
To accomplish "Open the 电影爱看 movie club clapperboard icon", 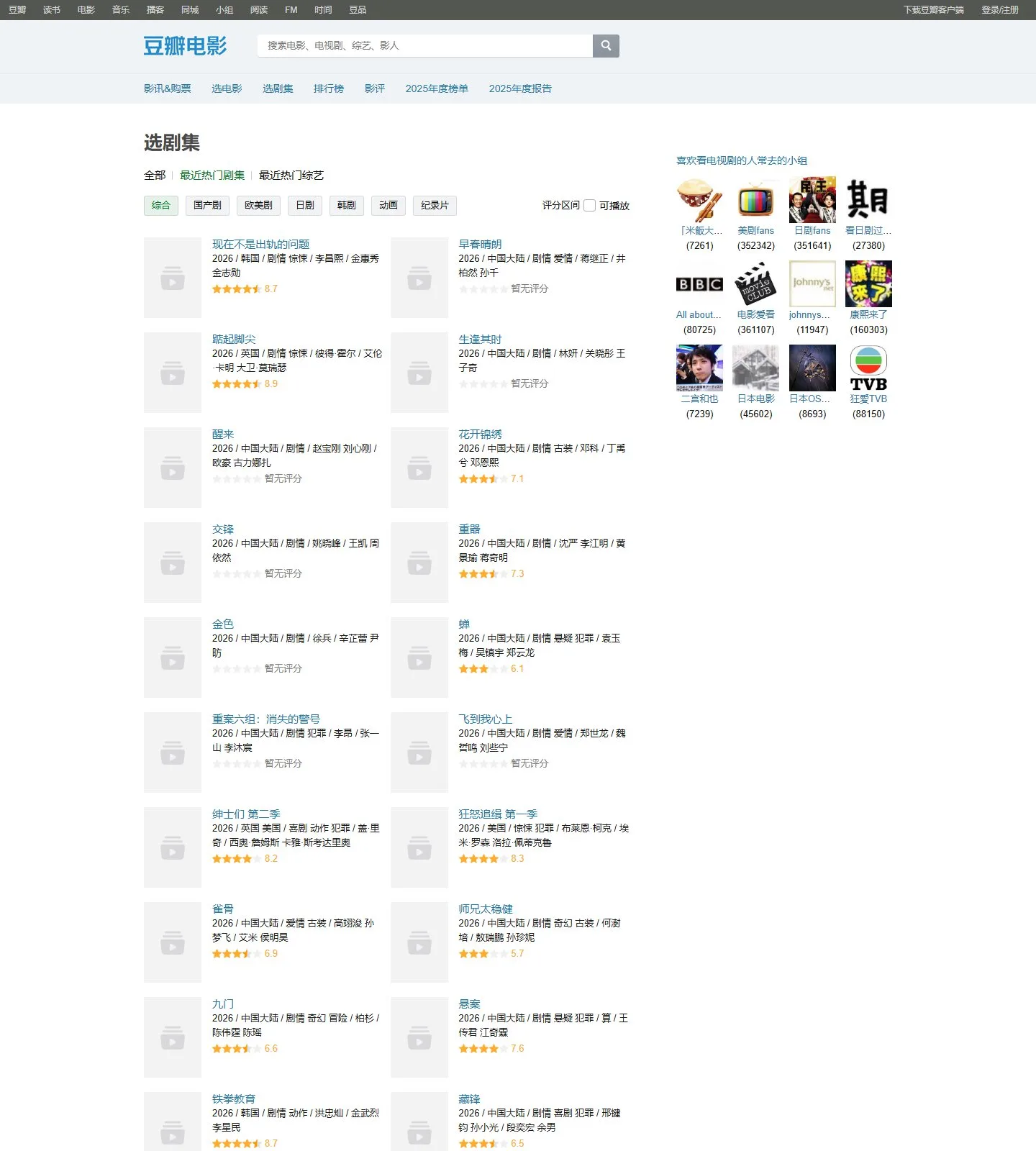I will (x=755, y=284).
